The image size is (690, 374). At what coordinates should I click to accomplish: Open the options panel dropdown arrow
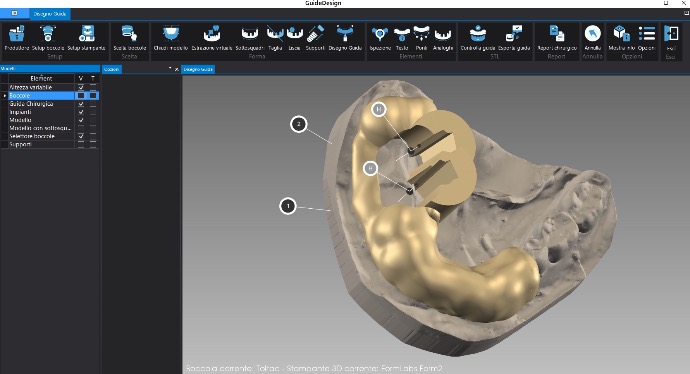pyautogui.click(x=170, y=69)
